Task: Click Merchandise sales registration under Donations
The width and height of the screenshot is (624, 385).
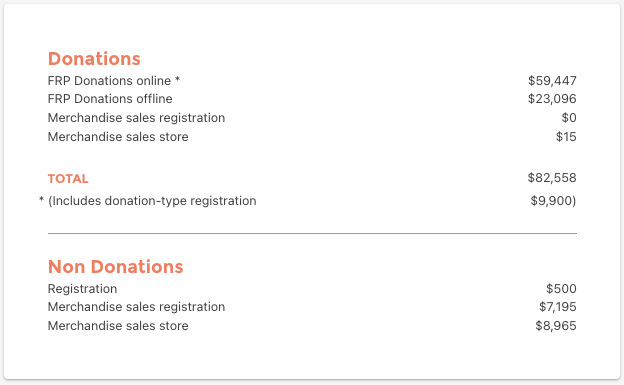Action: pyautogui.click(x=136, y=118)
